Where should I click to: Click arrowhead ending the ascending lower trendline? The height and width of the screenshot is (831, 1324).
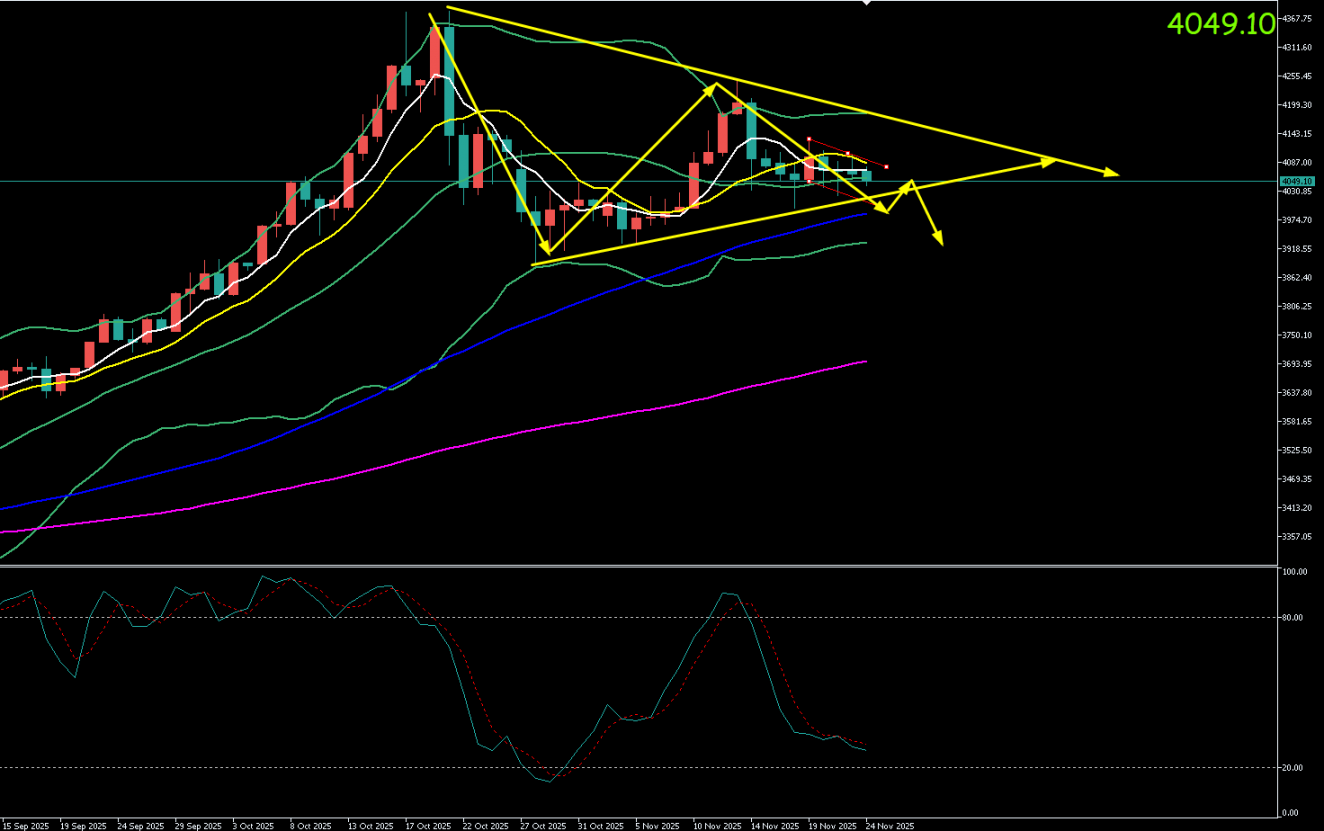tap(1050, 160)
